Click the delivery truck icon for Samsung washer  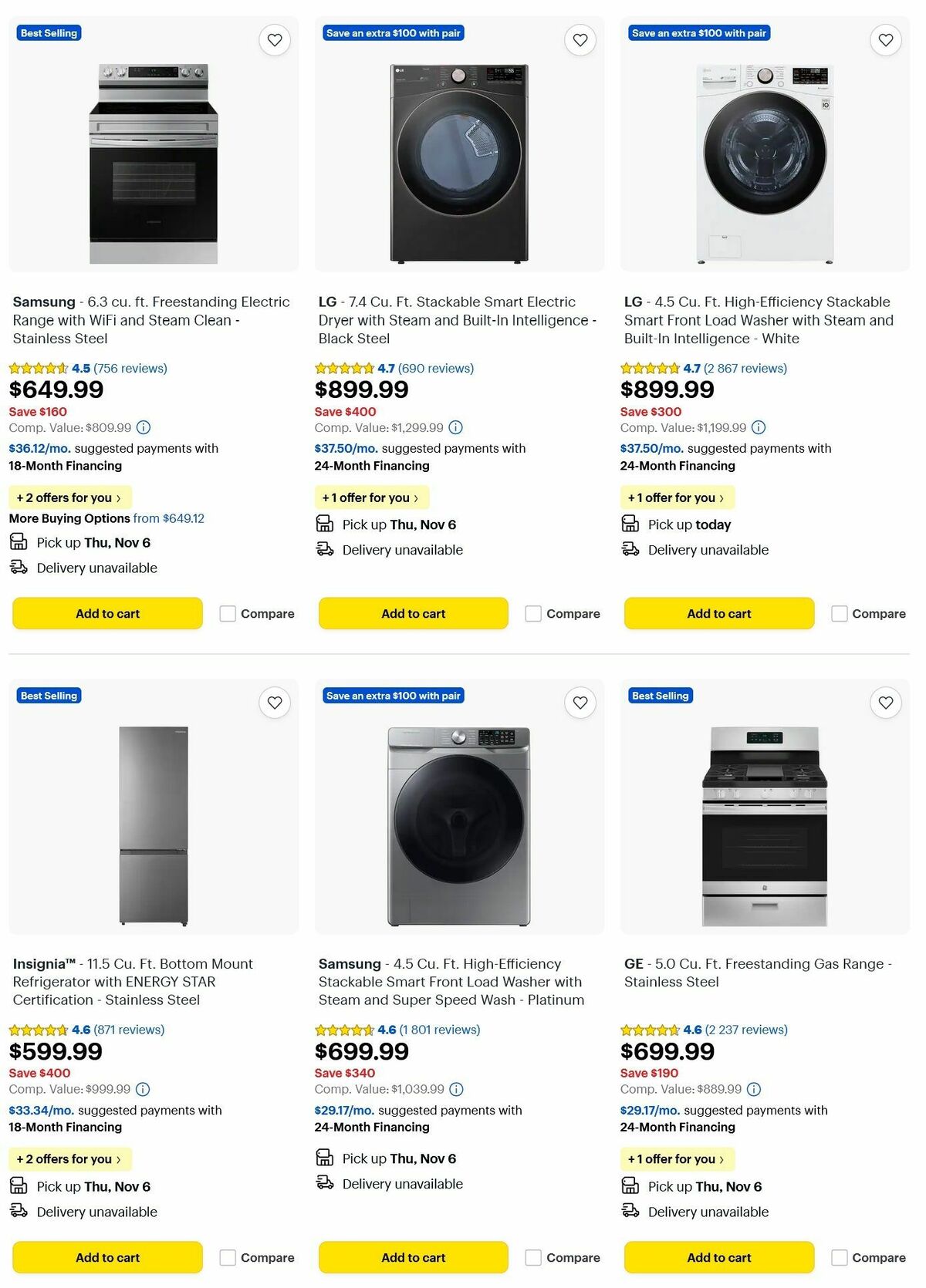pos(323,1183)
